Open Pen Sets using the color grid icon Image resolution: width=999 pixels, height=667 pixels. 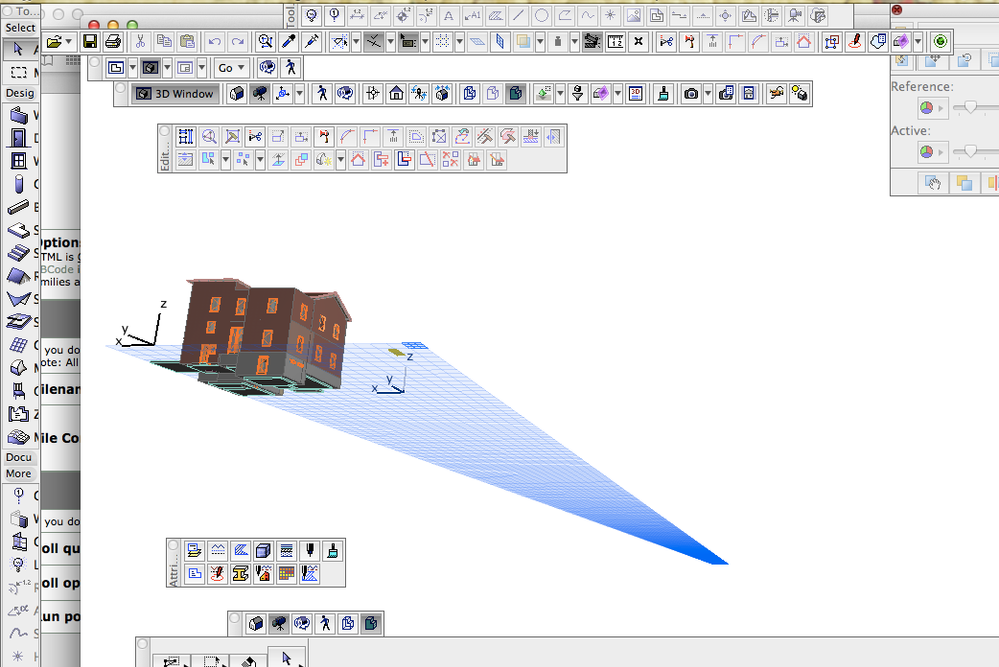tap(285, 573)
